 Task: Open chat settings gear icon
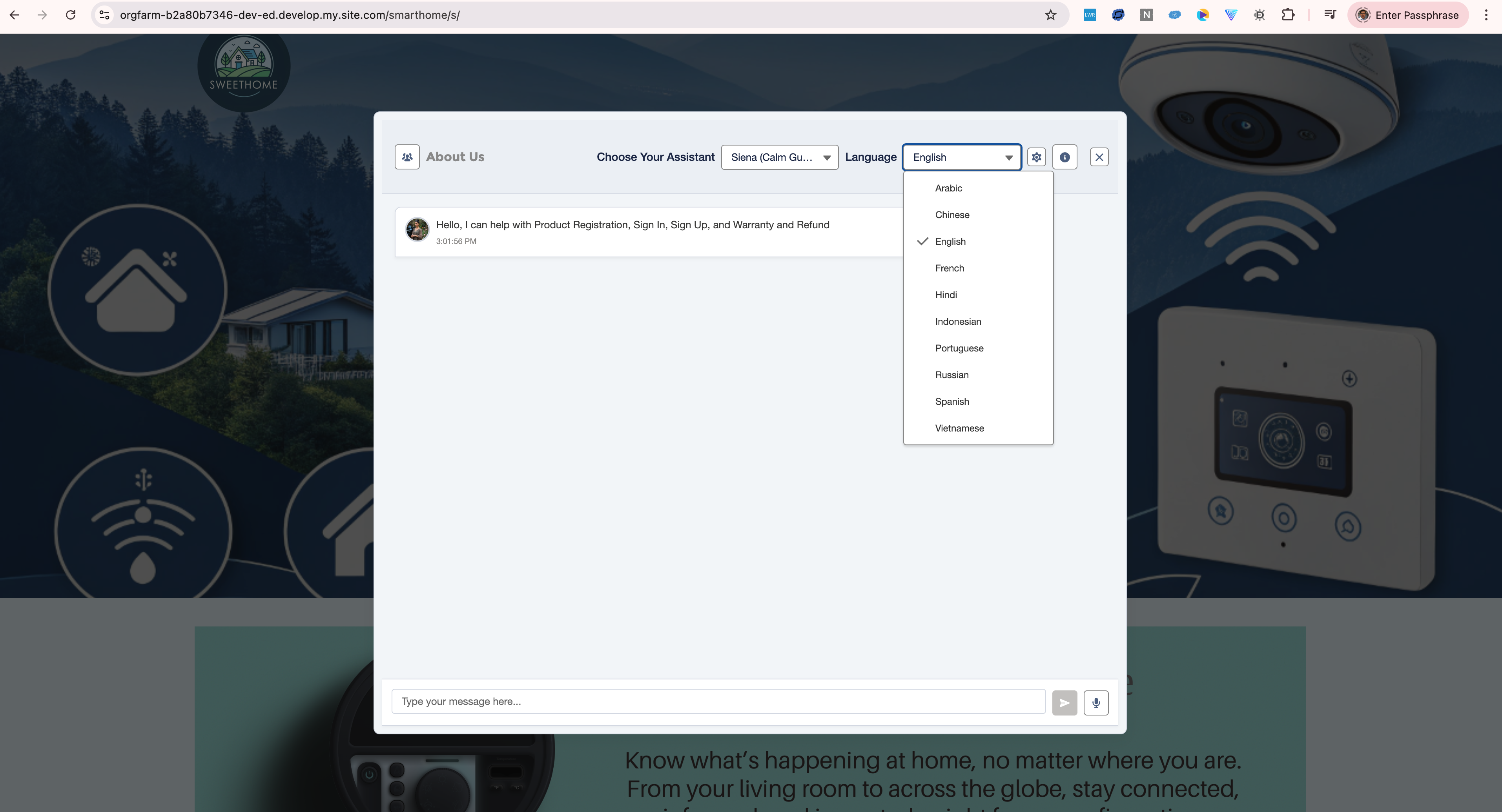(x=1036, y=157)
